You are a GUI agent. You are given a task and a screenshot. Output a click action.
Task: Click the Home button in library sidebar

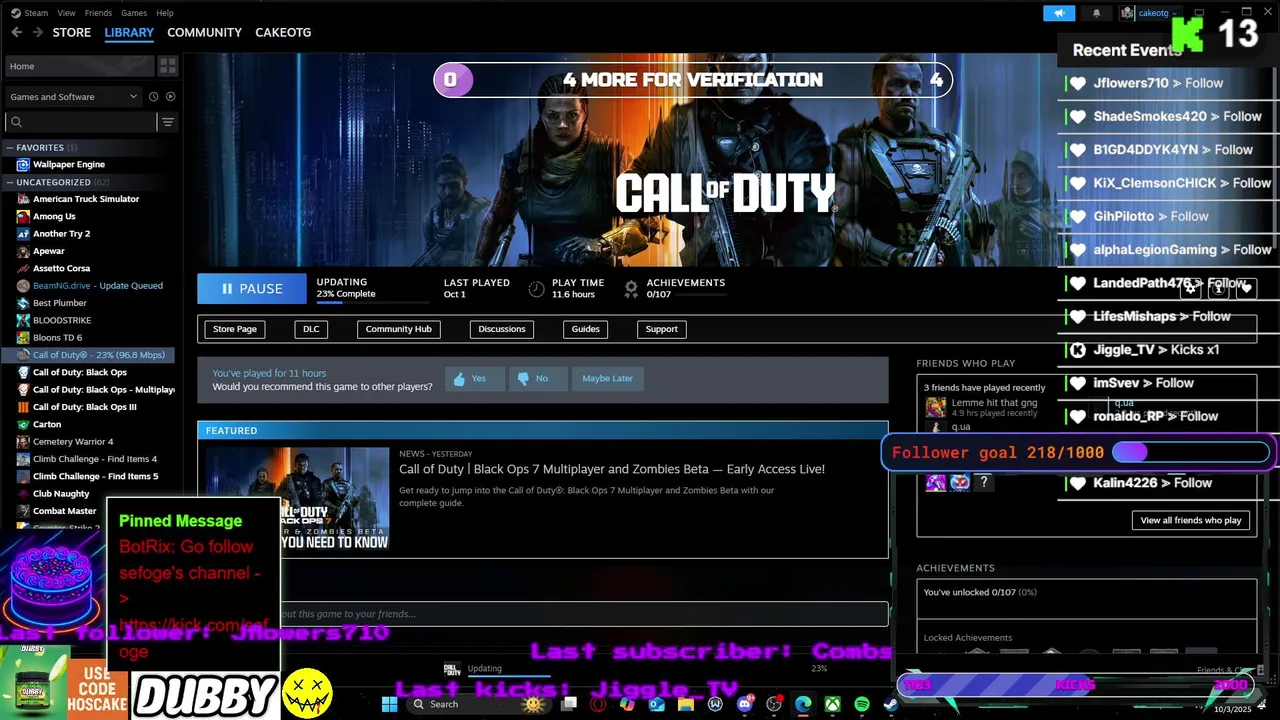[78, 66]
